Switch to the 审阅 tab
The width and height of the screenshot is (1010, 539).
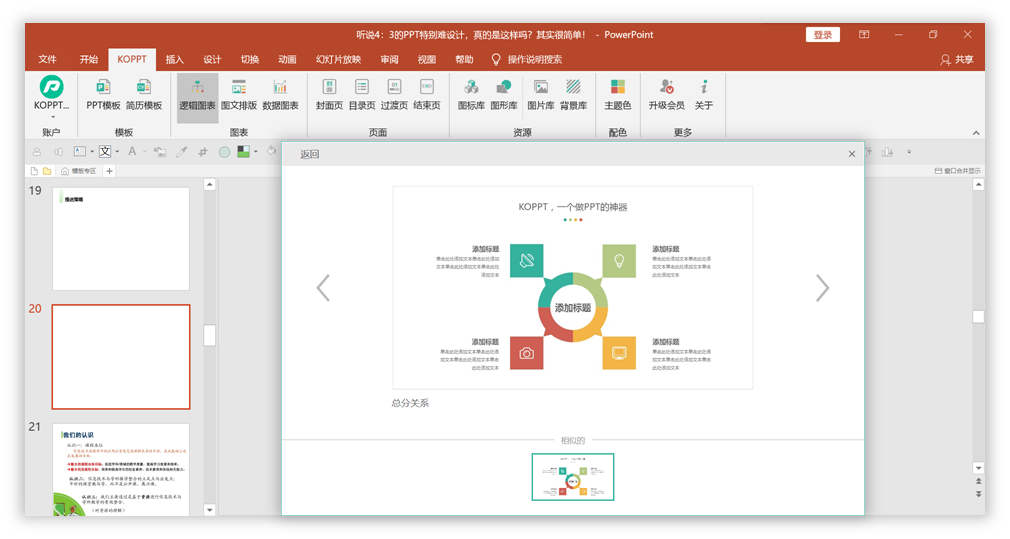tap(389, 59)
